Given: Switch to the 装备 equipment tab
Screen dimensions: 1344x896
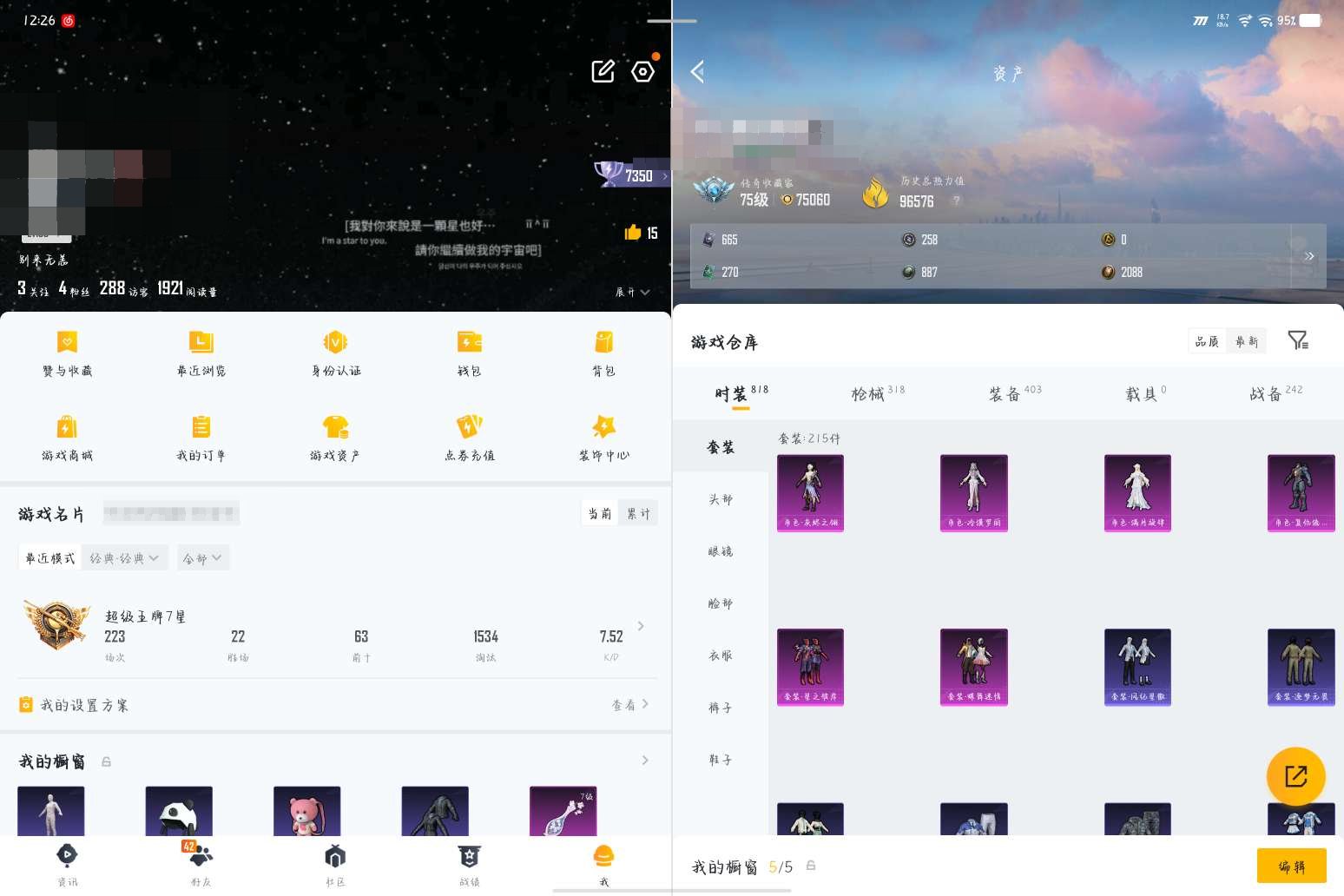Looking at the screenshot, I should [1015, 393].
